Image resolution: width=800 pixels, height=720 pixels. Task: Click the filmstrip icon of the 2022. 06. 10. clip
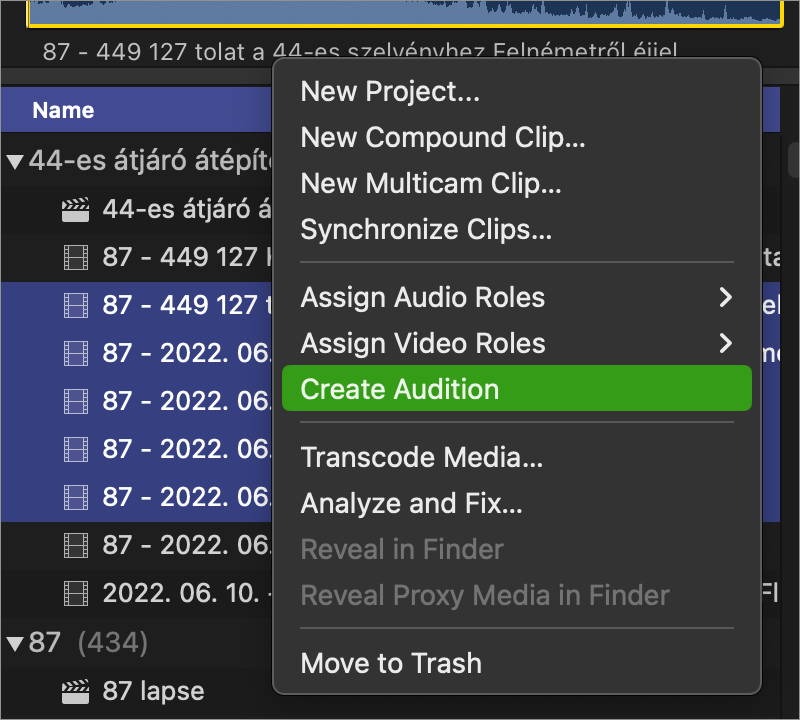[x=76, y=593]
